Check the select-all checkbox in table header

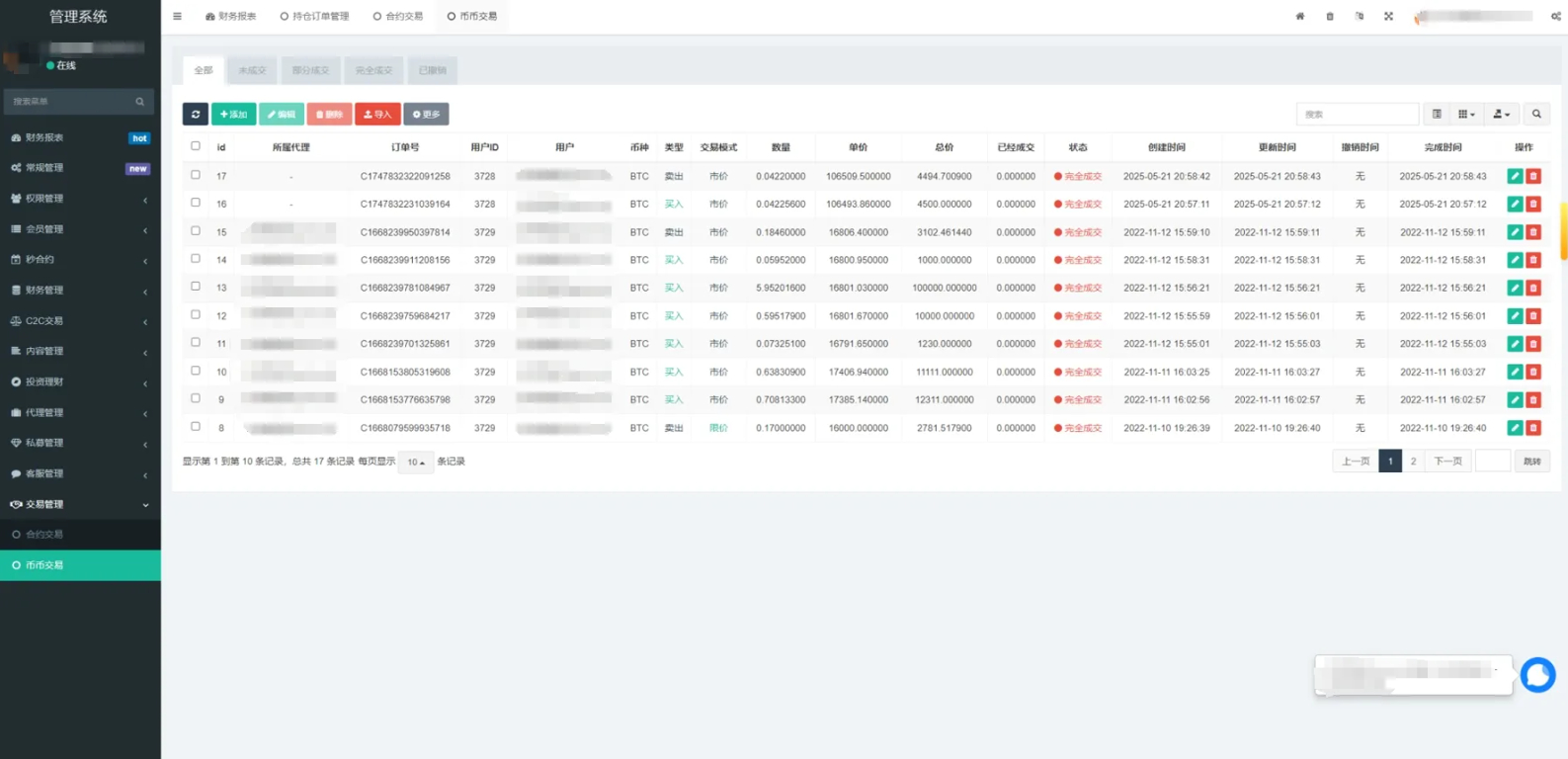[x=196, y=146]
